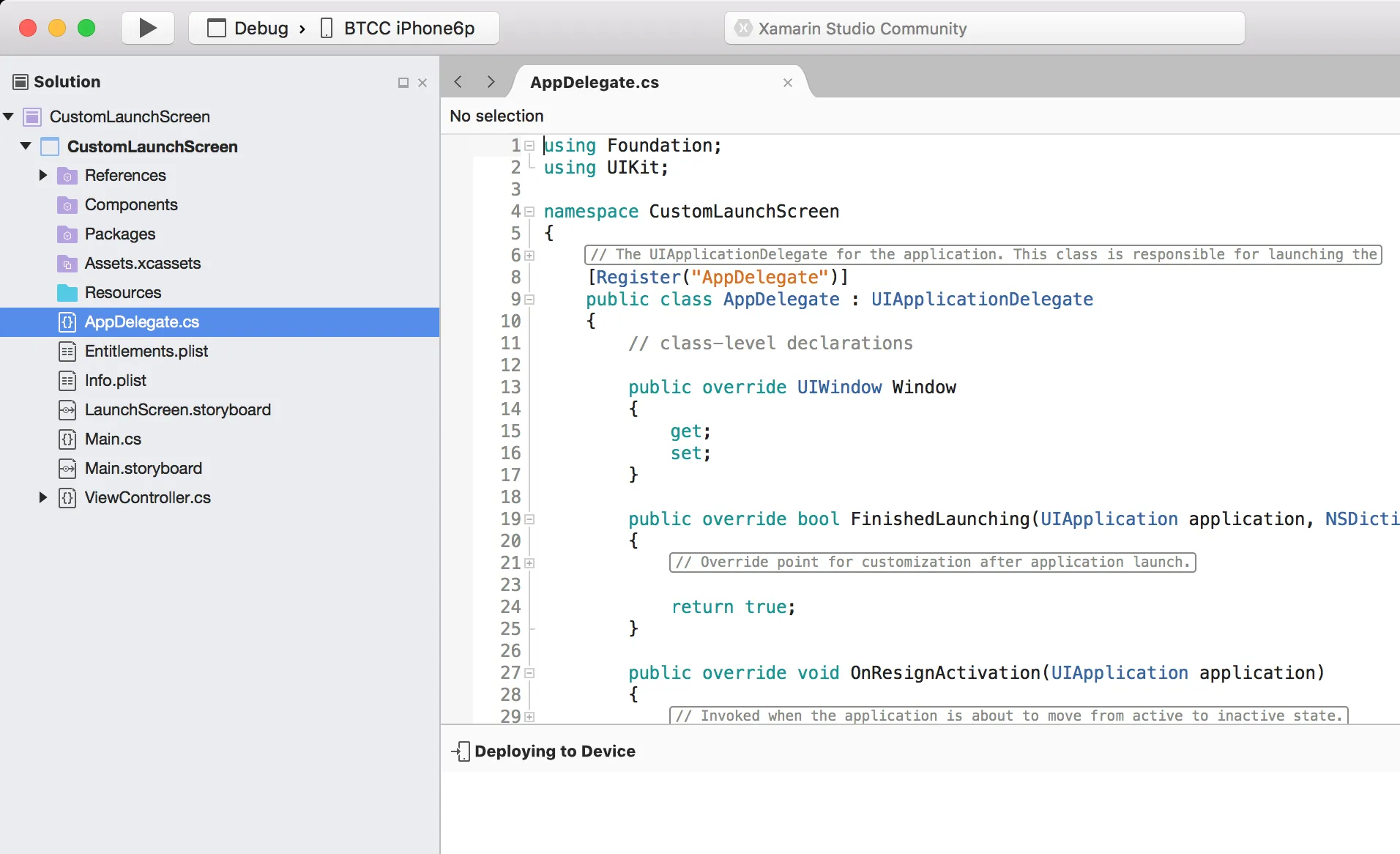Viewport: 1400px width, 854px height.
Task: Collapse the CustomLaunchScreen solution node
Action: pos(9,116)
